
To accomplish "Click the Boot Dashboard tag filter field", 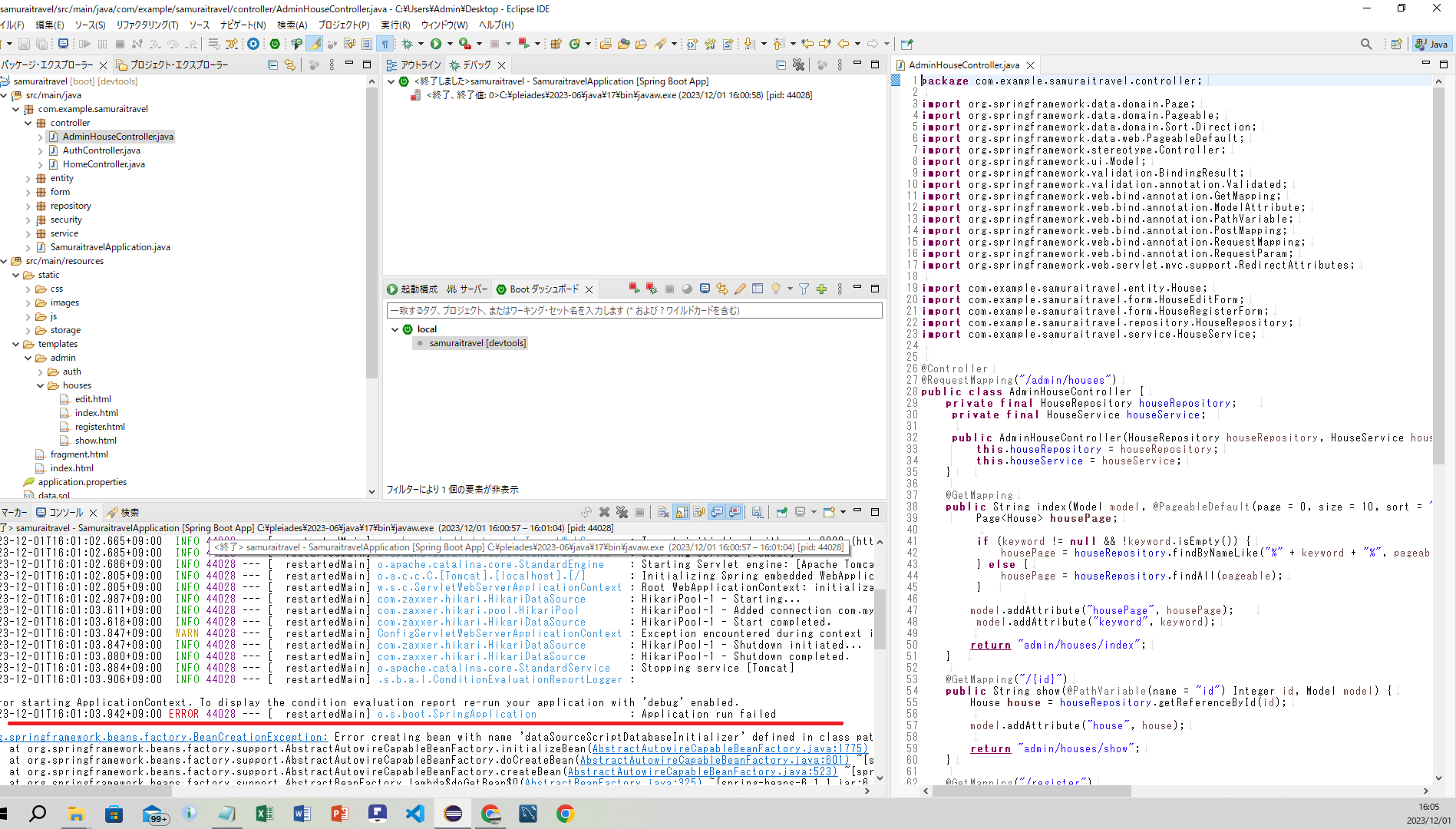I will (634, 310).
